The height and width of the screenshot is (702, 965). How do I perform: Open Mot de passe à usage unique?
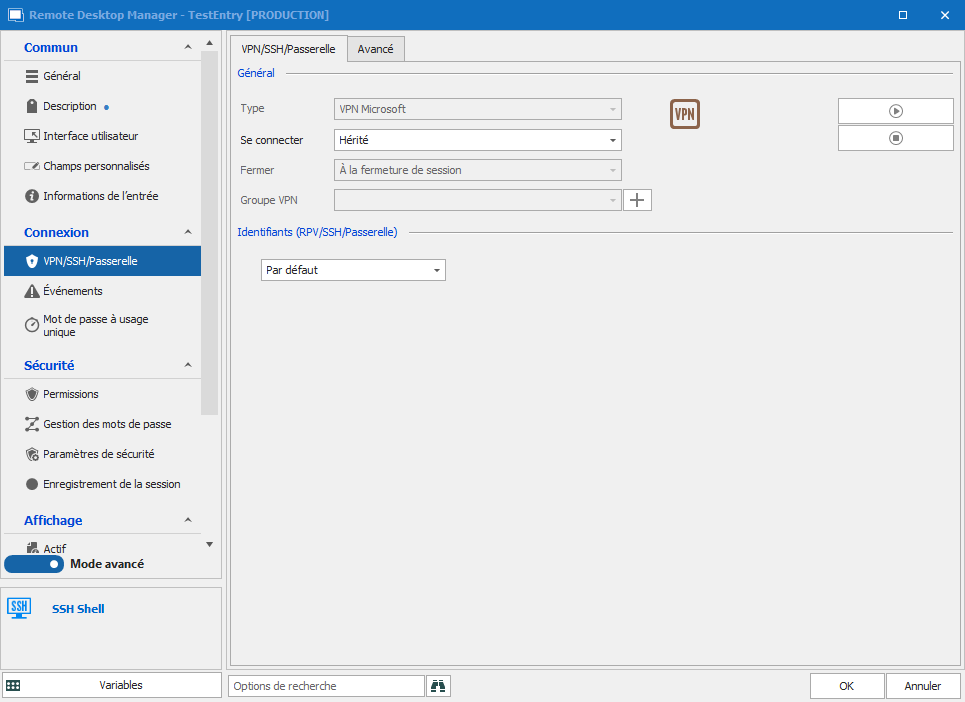click(x=95, y=326)
